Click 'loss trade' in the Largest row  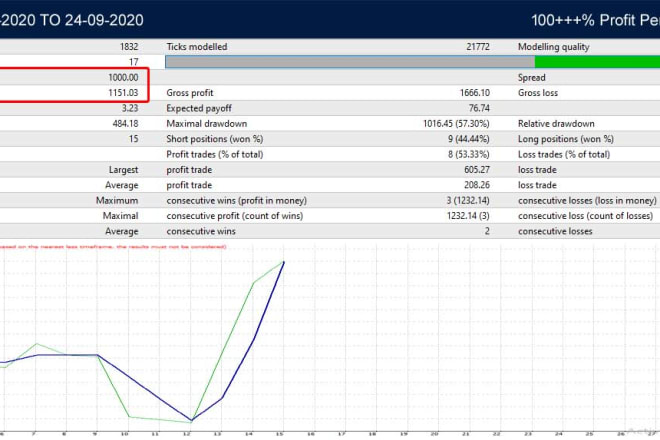point(537,170)
